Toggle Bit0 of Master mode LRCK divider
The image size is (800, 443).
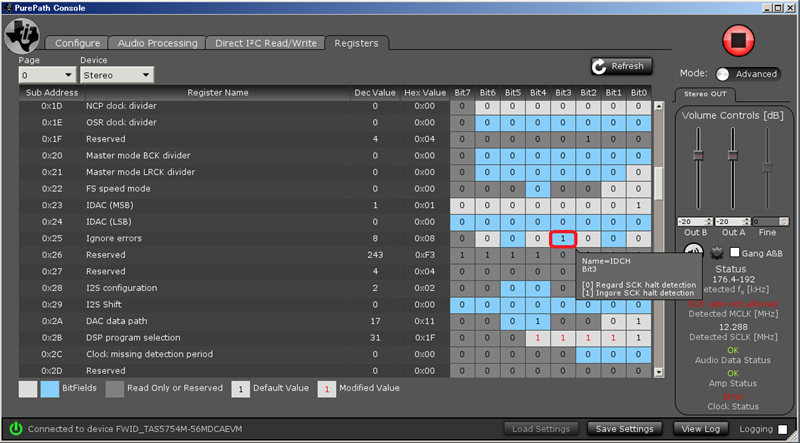click(639, 172)
